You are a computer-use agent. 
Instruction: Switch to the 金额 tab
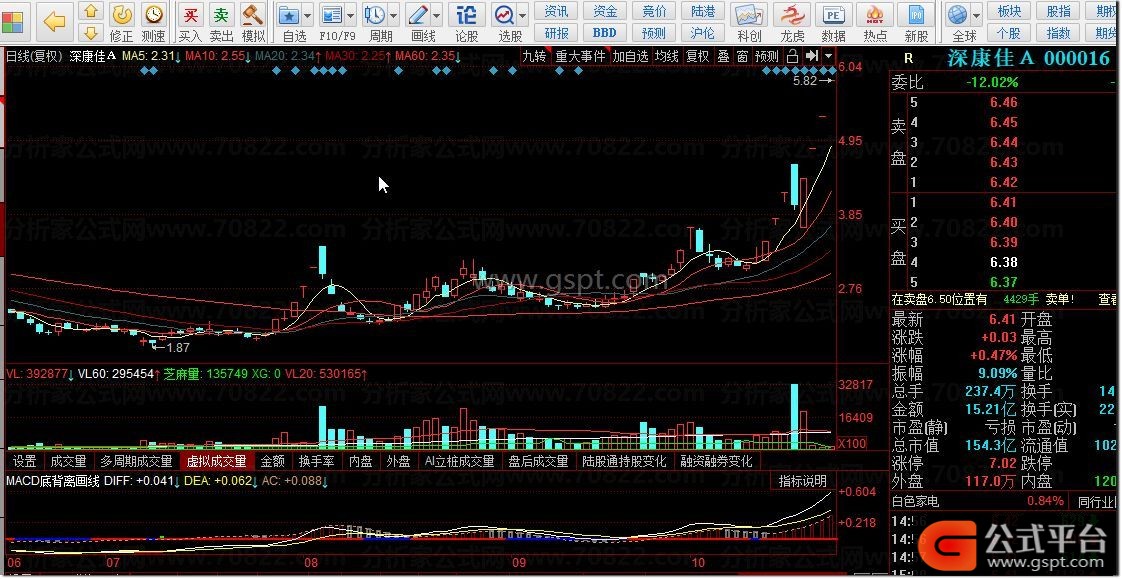273,461
